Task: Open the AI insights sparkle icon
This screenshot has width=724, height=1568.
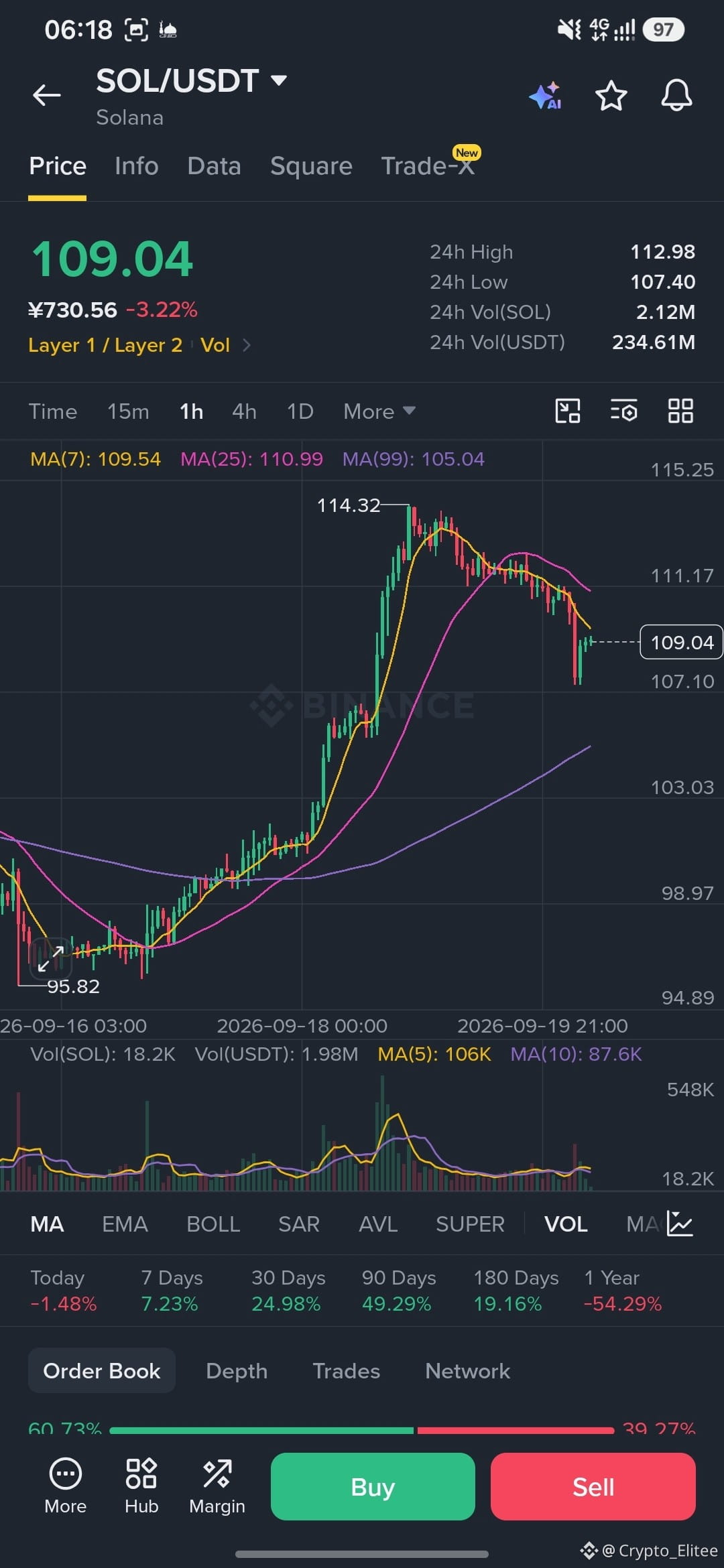Action: (x=545, y=96)
